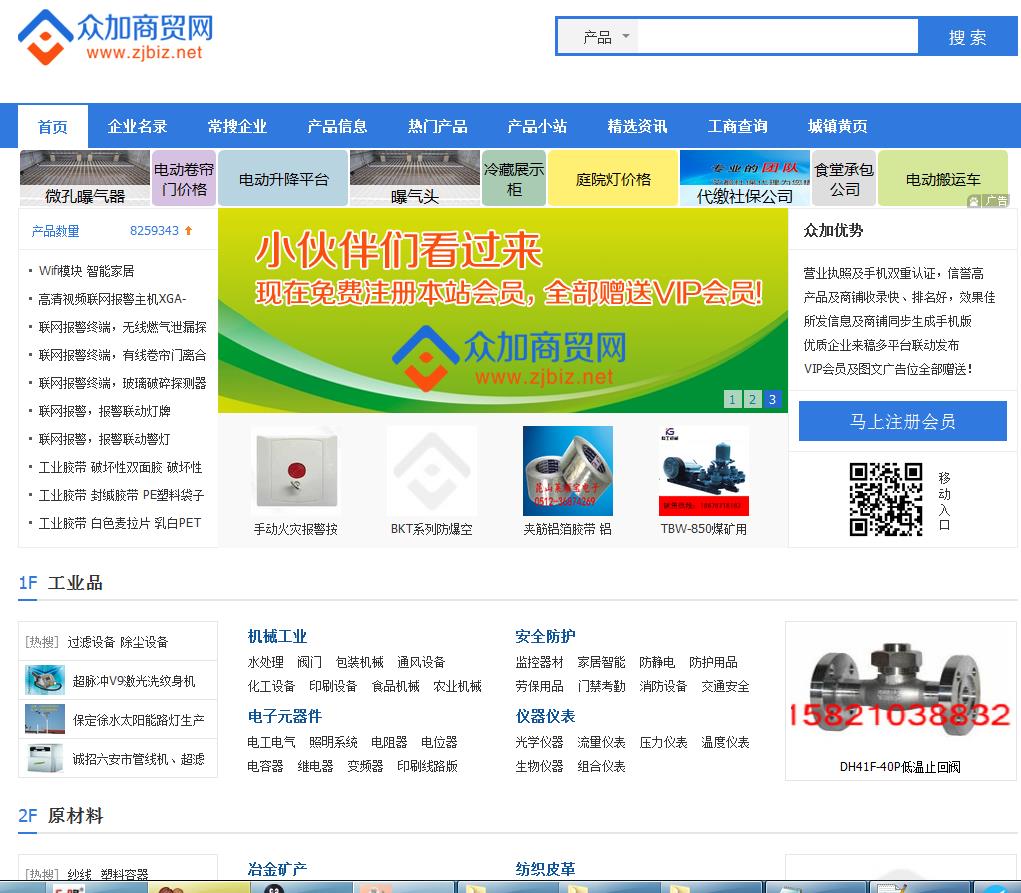This screenshot has width=1021, height=893.
Task: Open the 水处理 category link
Action: (266, 662)
